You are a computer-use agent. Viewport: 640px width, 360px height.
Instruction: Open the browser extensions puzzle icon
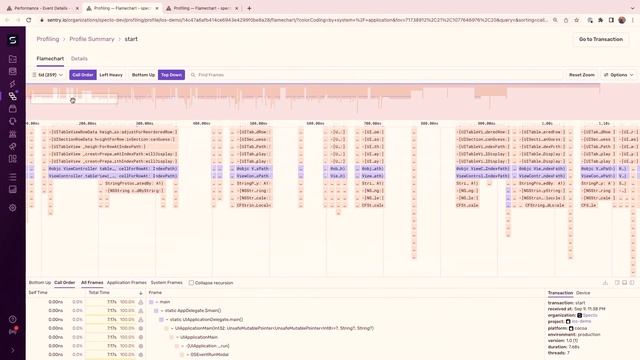pos(600,20)
